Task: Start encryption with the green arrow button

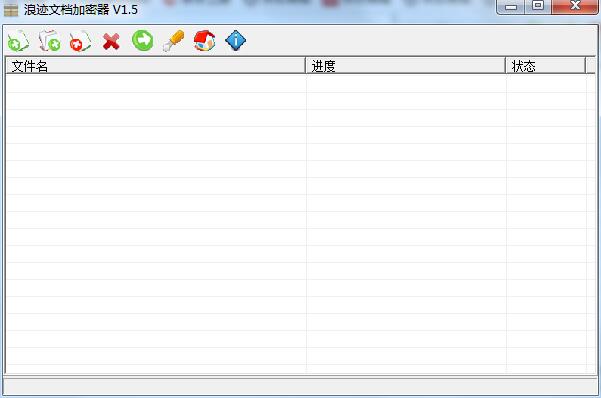Action: click(143, 40)
